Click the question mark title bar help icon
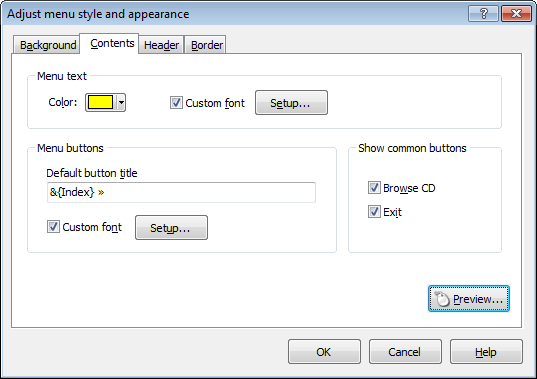The width and height of the screenshot is (537, 379). pos(483,14)
